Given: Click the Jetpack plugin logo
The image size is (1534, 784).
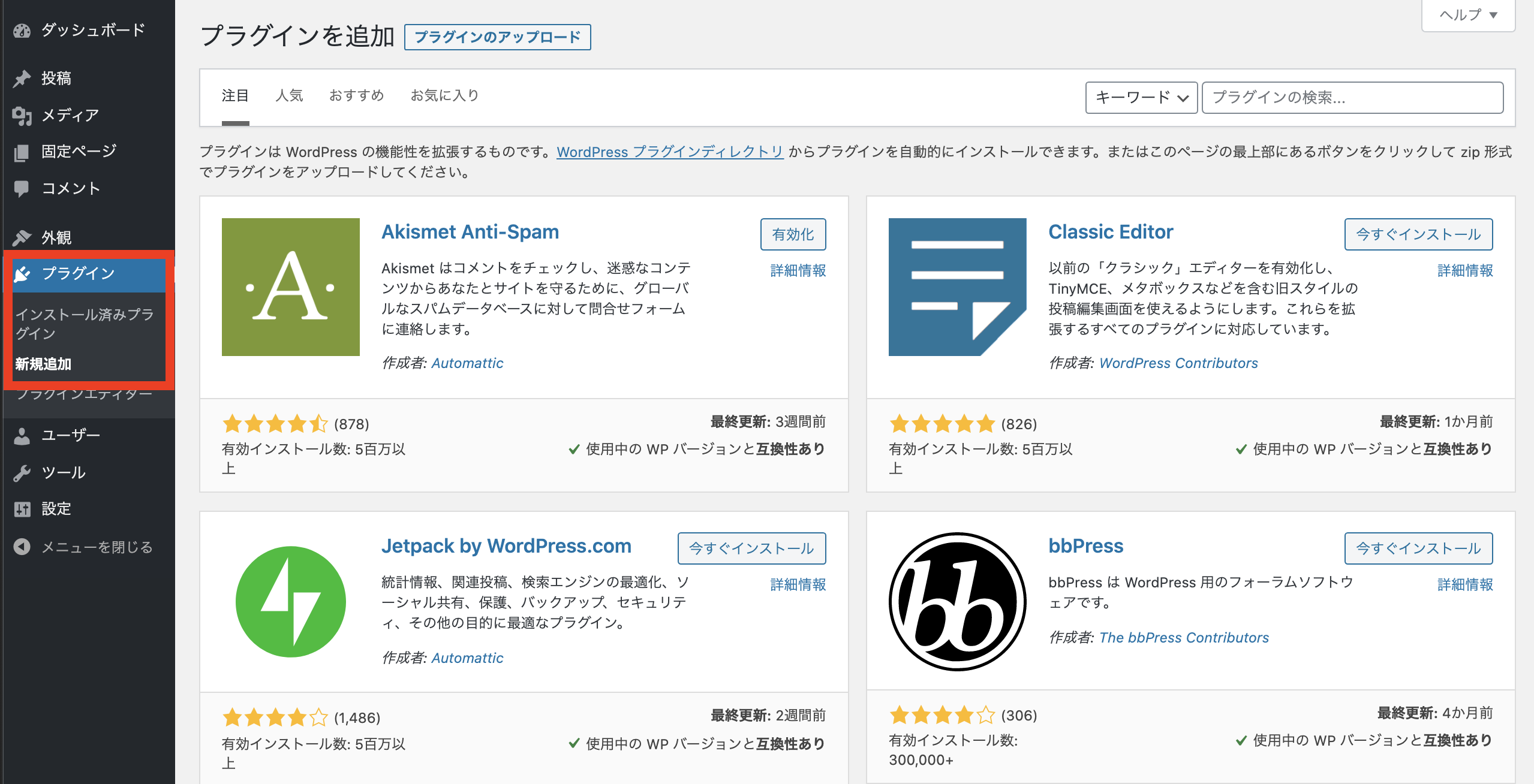Looking at the screenshot, I should click(x=291, y=601).
